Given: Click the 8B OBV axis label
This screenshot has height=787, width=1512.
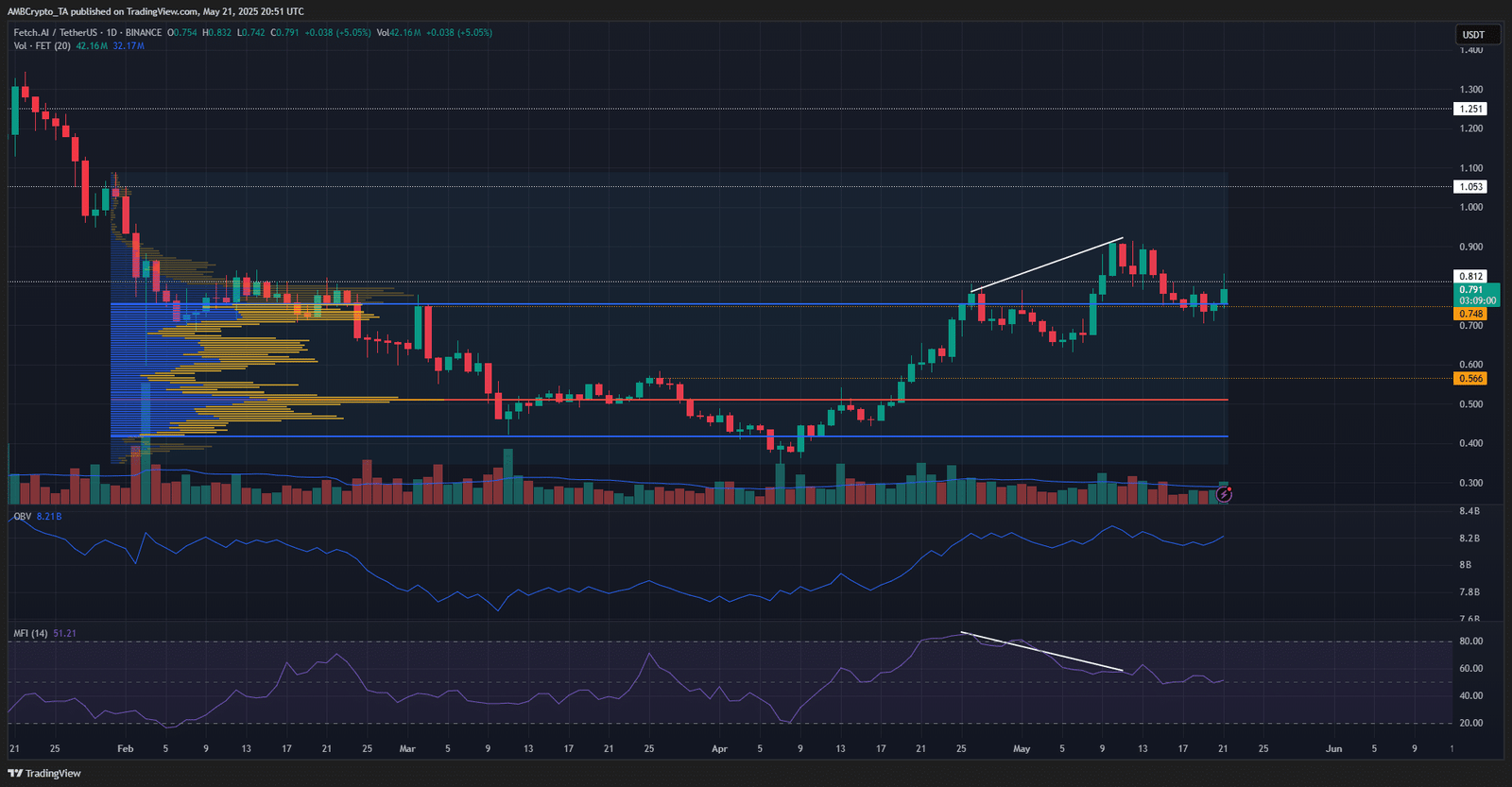Looking at the screenshot, I should tap(1466, 565).
